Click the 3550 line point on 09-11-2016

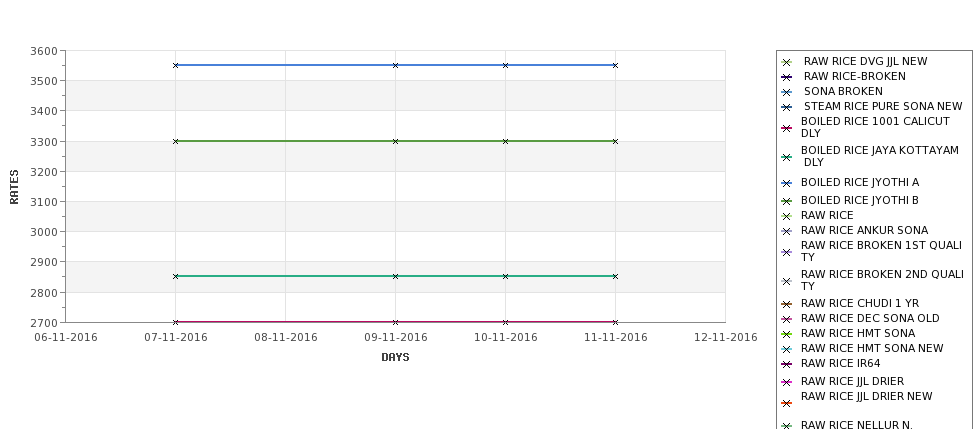click(395, 65)
